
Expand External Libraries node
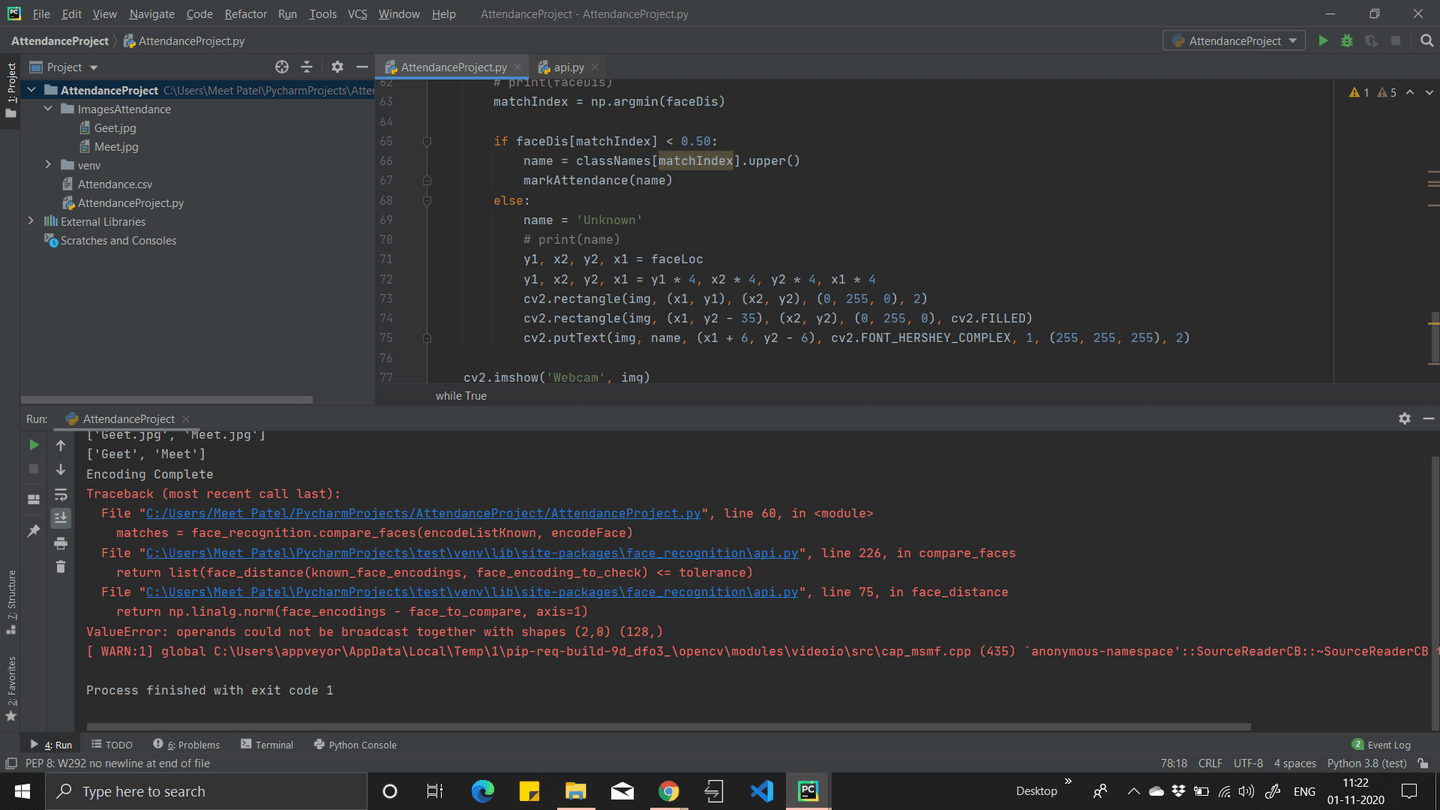click(x=31, y=221)
